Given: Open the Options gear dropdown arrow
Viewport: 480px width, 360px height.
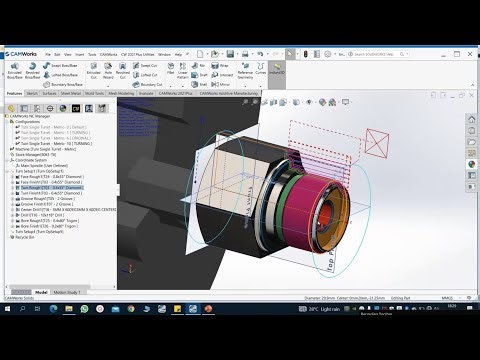Looking at the screenshot, I should point(335,54).
